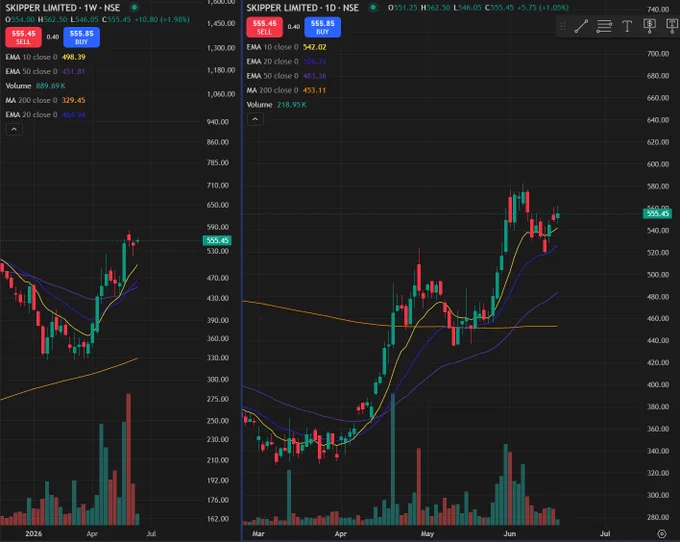Viewport: 680px width, 542px height.
Task: Click the Jun label on daily time axis
Action: (x=510, y=534)
